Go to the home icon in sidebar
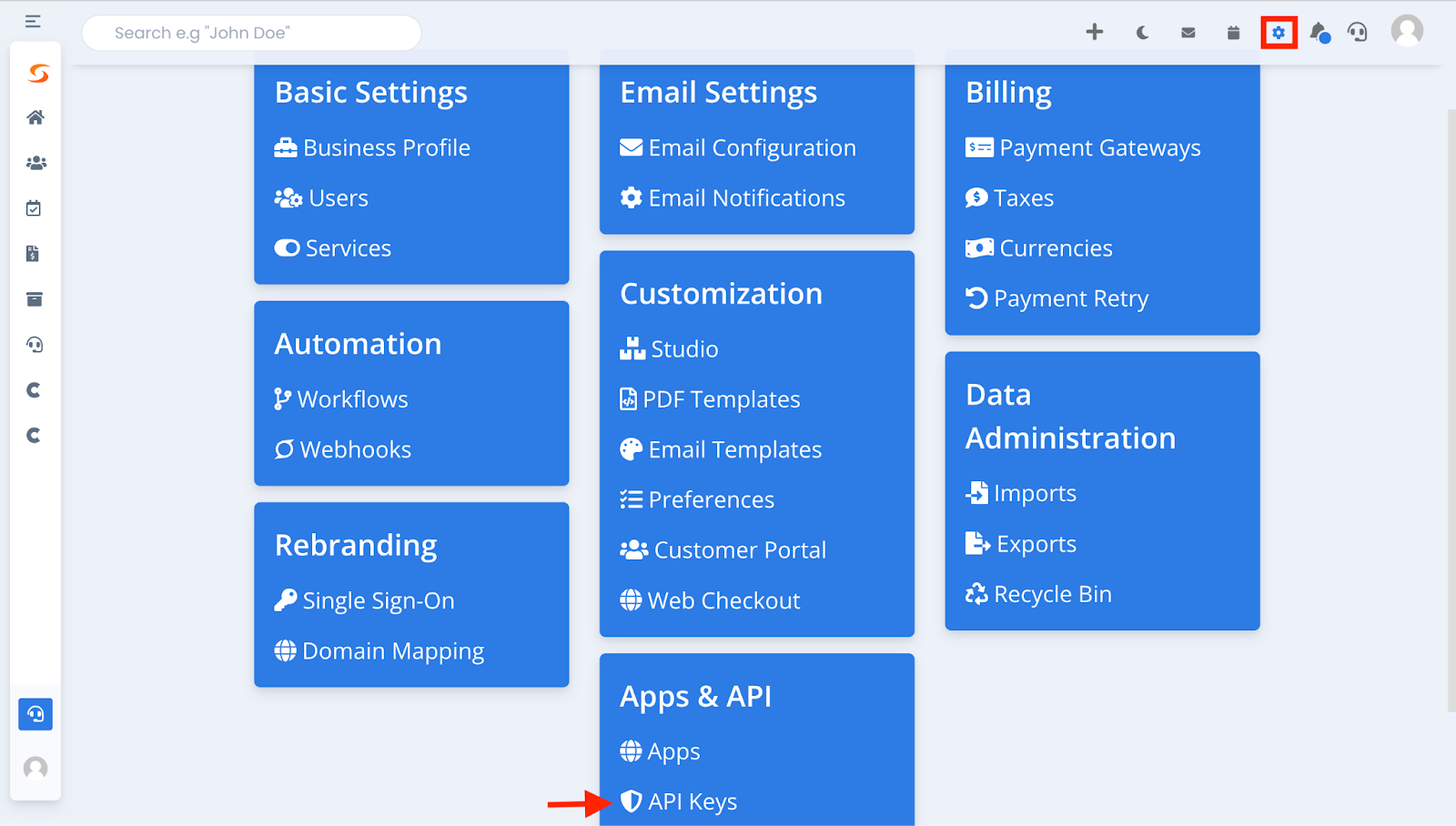 click(35, 117)
